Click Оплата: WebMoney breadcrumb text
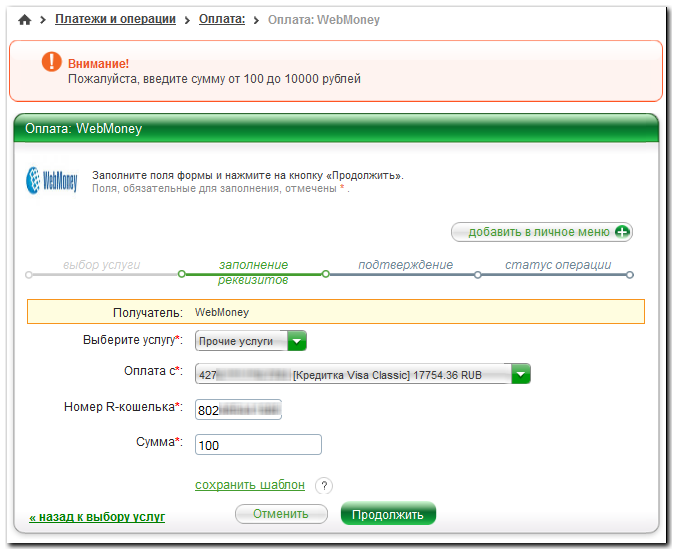This screenshot has width=673, height=550. [324, 20]
